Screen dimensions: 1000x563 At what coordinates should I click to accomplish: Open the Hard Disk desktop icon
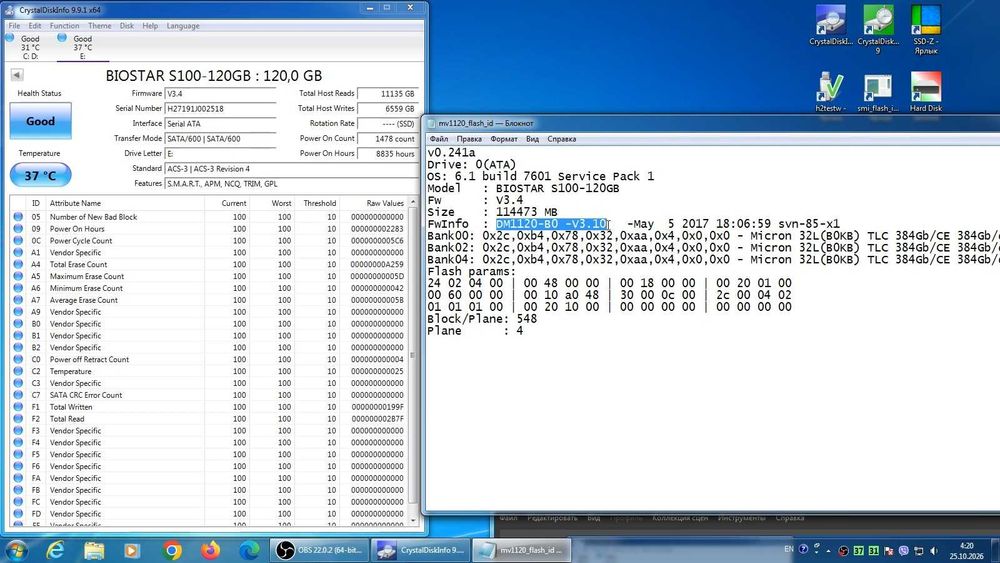click(925, 92)
